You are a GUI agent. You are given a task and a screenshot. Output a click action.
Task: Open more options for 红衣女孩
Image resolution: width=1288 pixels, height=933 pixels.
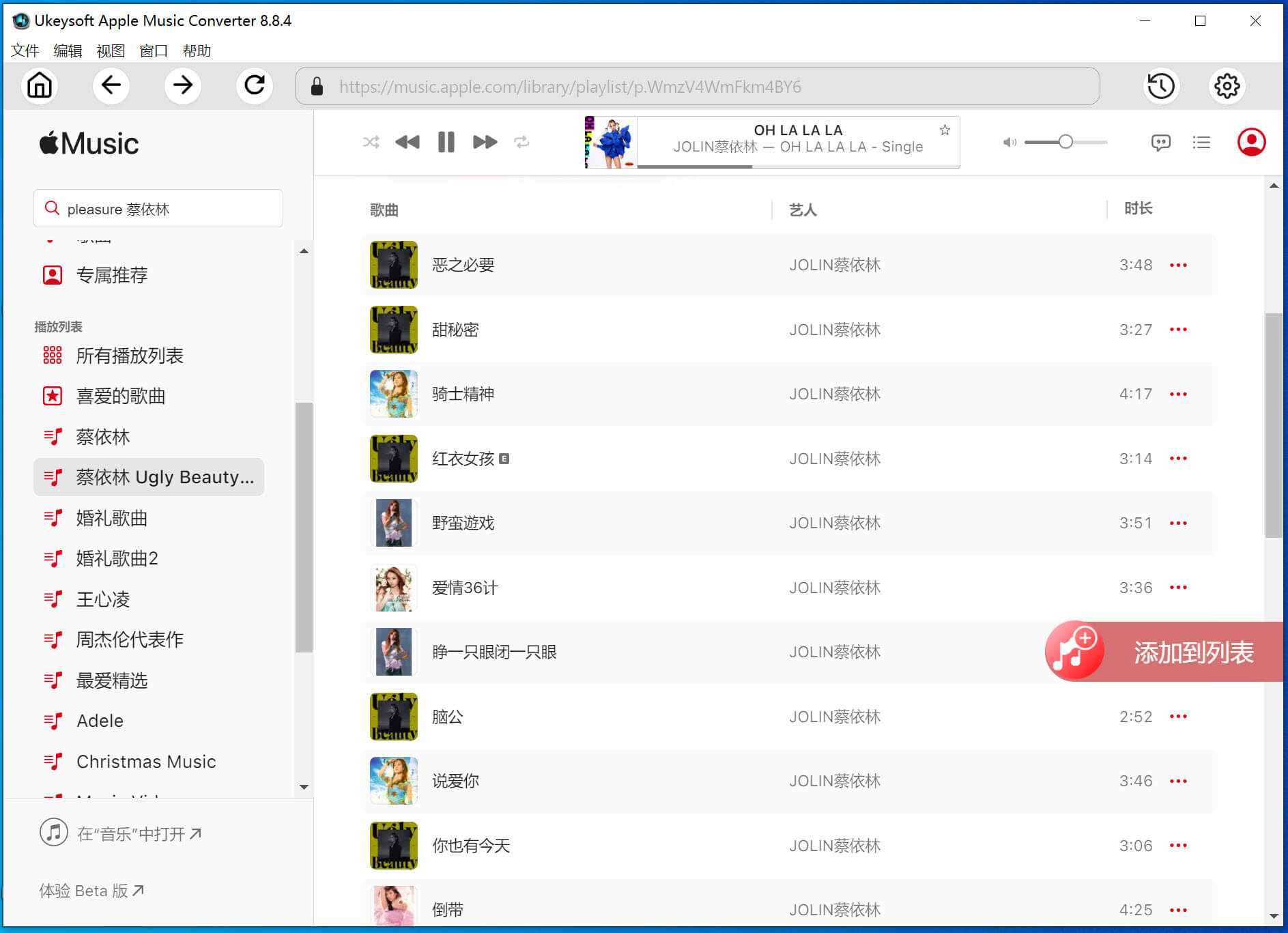click(x=1178, y=459)
